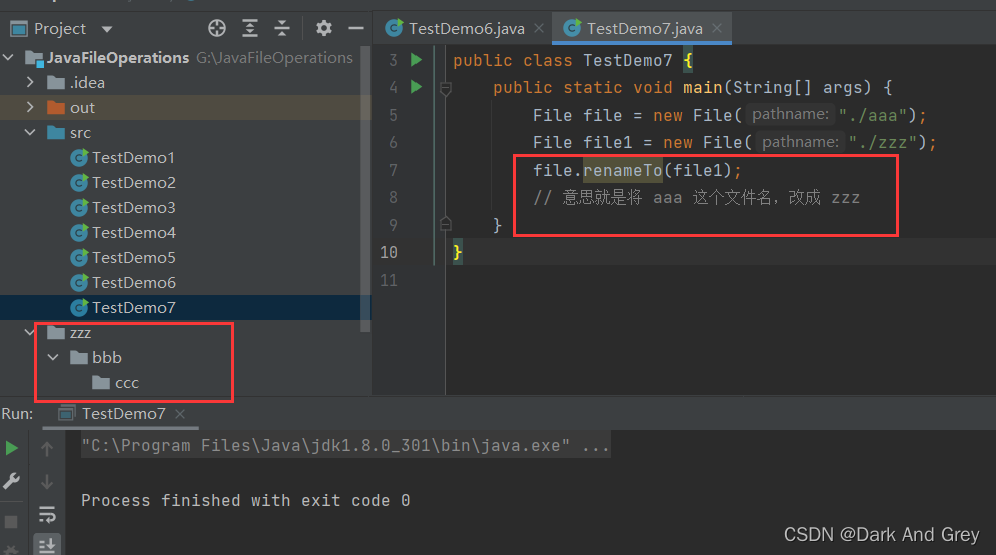Image resolution: width=996 pixels, height=555 pixels.
Task: Click the Expand All icon
Action: coord(250,28)
